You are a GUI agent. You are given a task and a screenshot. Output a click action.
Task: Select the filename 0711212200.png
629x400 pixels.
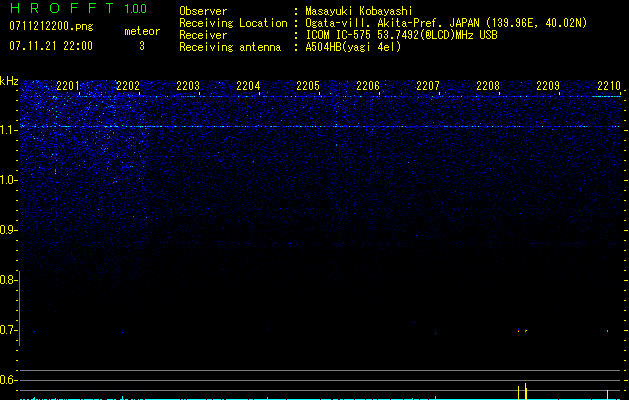[x=51, y=26]
